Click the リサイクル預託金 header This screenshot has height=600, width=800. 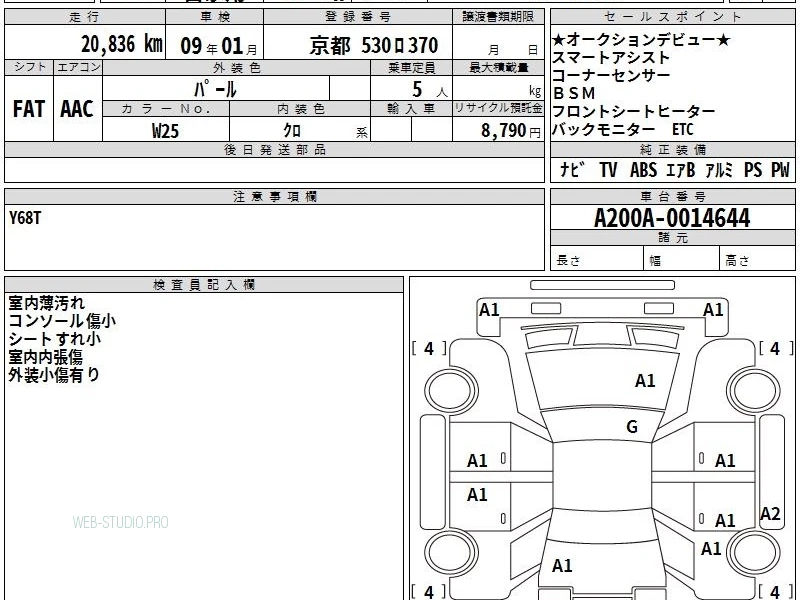[498, 108]
